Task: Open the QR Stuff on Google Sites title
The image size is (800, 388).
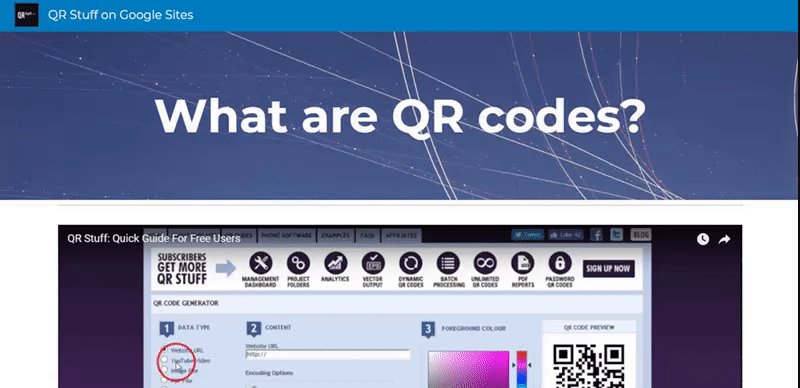Action: tap(120, 15)
